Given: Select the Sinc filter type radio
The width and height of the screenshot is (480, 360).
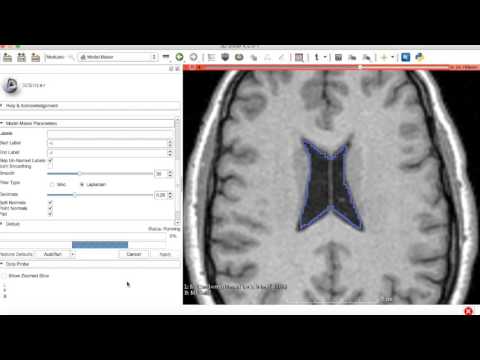Looking at the screenshot, I should 52,184.
